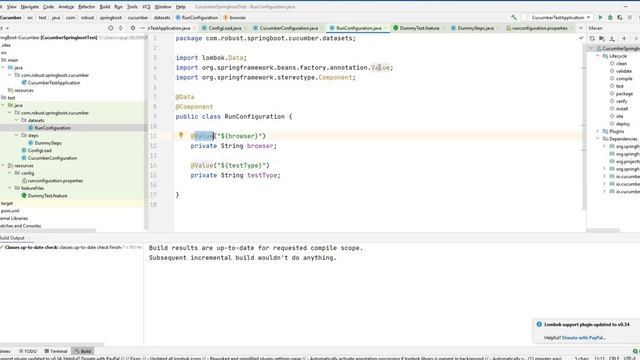This screenshot has height=360, width=640.
Task: Click the lightbulb quick-fix icon on line 11
Action: click(181, 135)
